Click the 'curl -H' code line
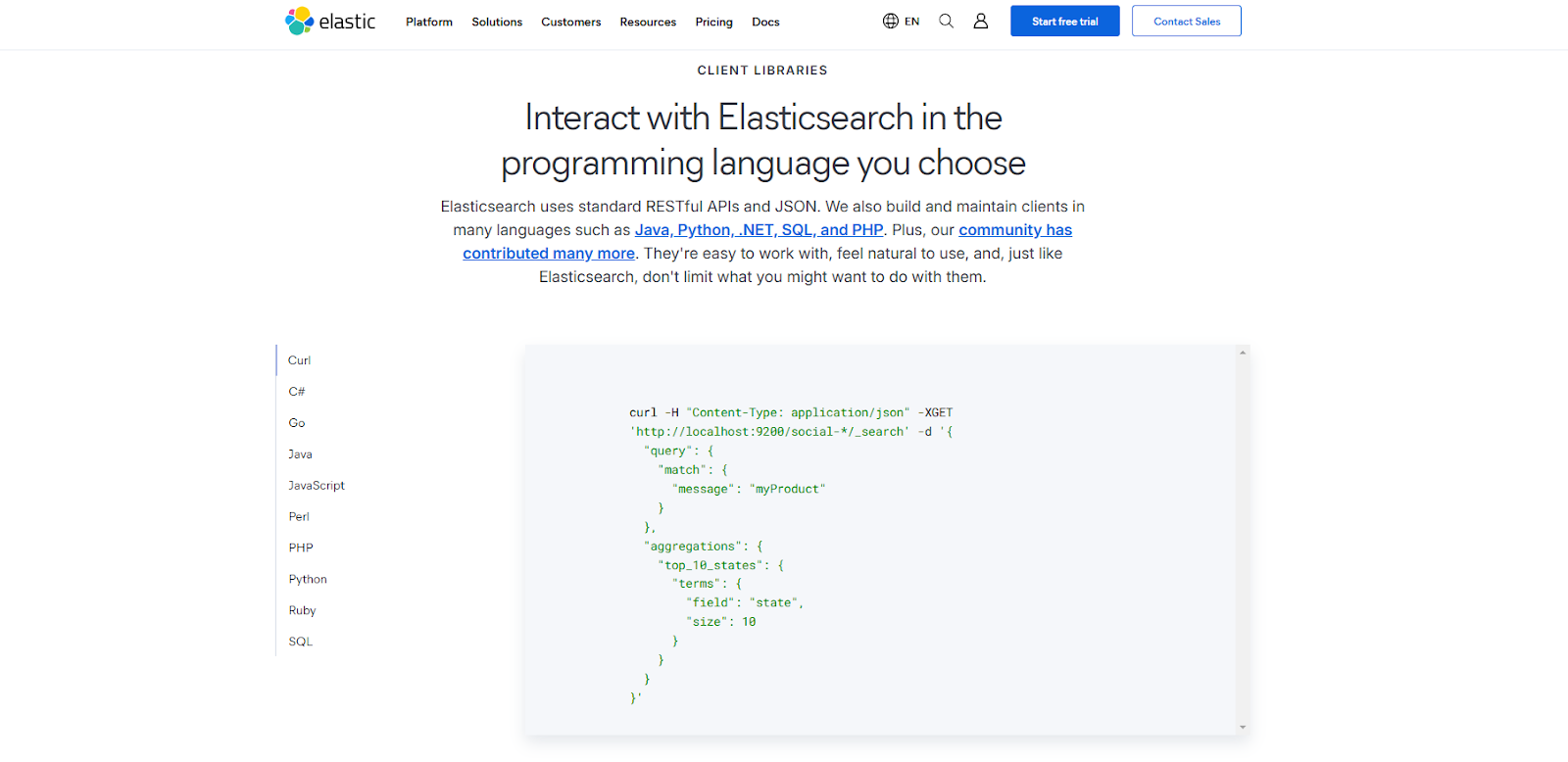Viewport: 1568px width, 762px height. point(791,412)
